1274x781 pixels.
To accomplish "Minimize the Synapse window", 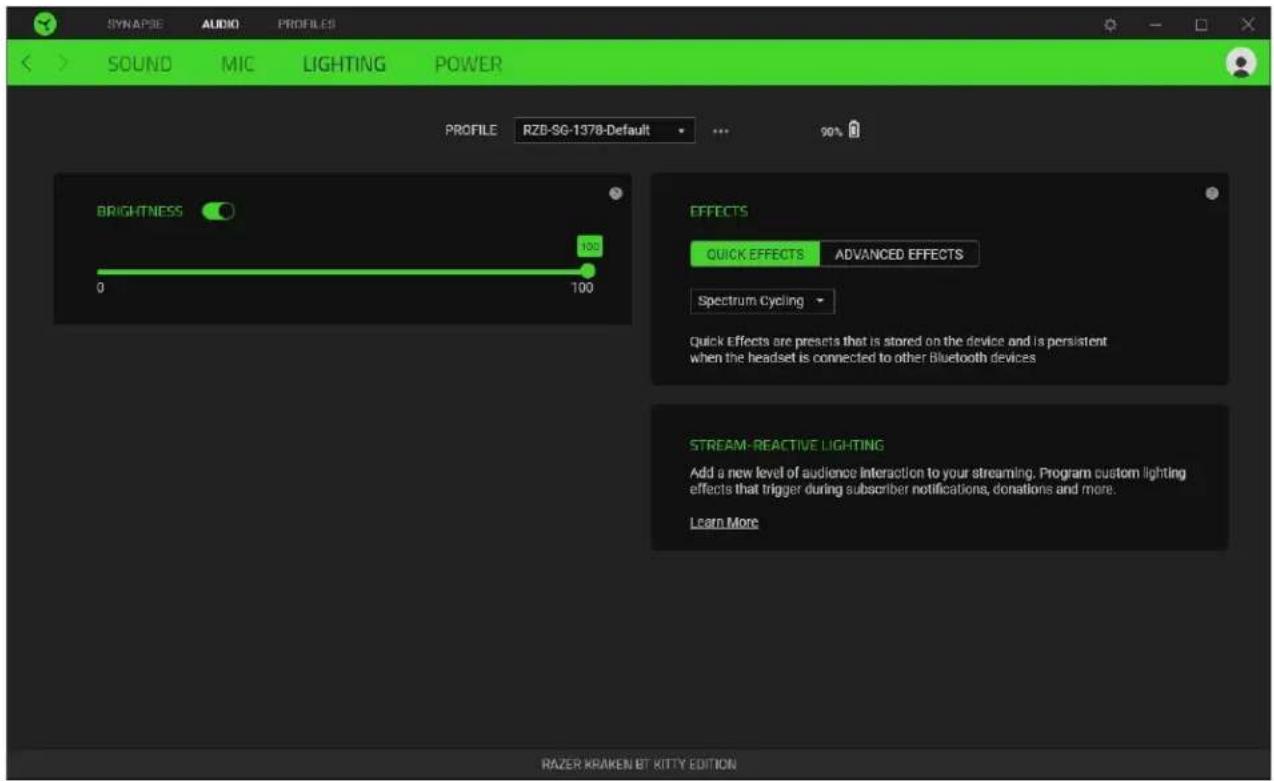I will (x=1155, y=24).
